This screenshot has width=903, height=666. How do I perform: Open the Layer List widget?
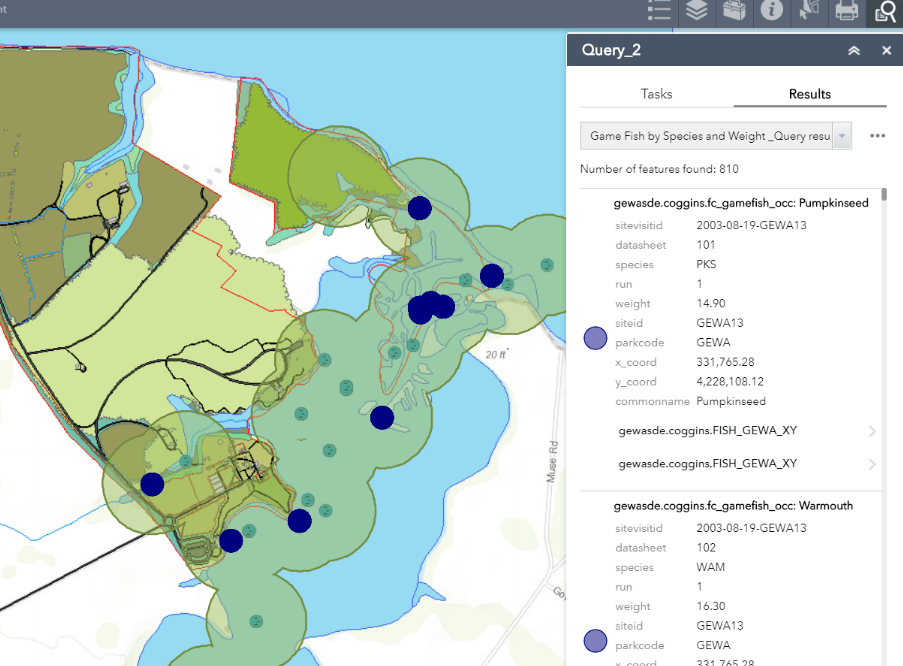[x=697, y=11]
